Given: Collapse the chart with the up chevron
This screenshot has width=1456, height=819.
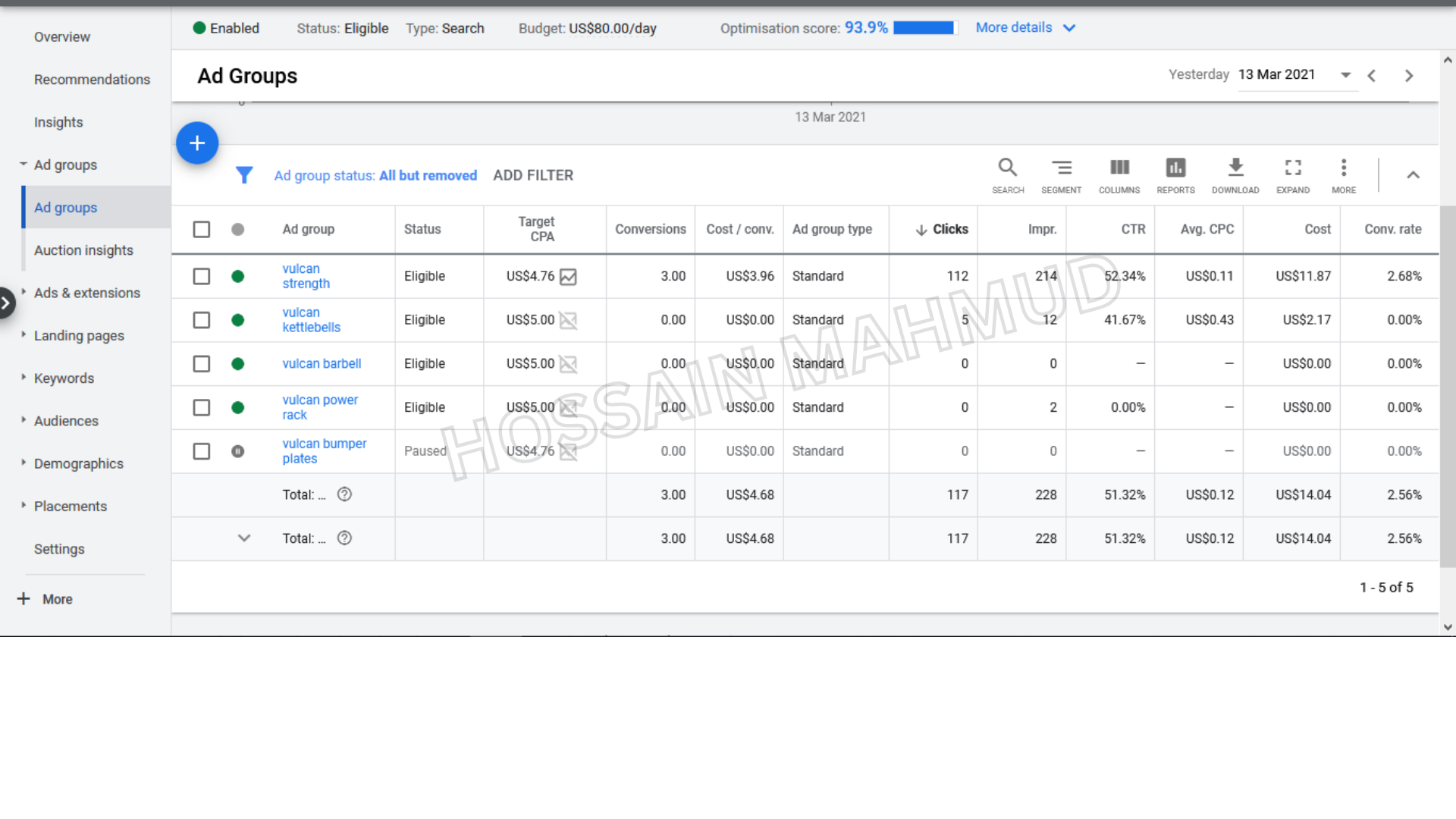Looking at the screenshot, I should click(1413, 175).
